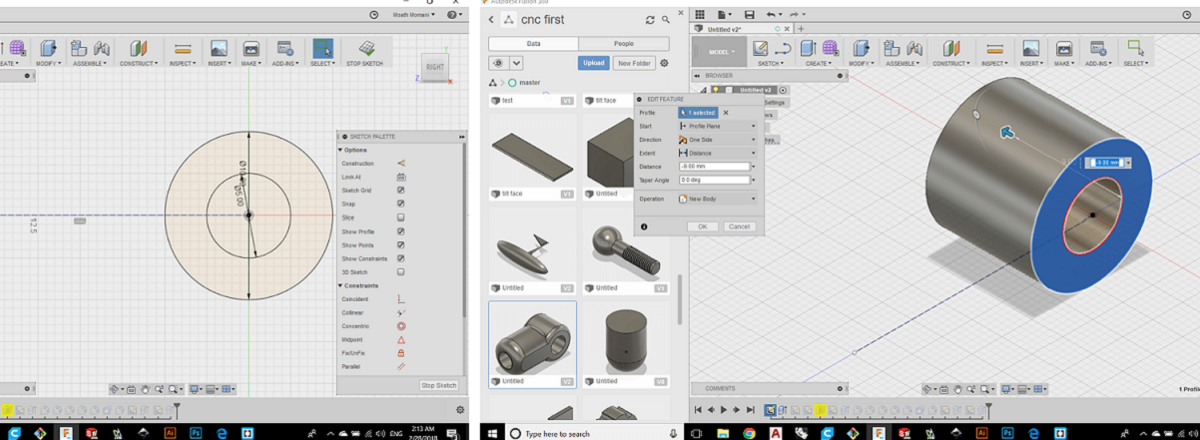Click Select tool icon in right model window
The image size is (1200, 440).
(1134, 48)
